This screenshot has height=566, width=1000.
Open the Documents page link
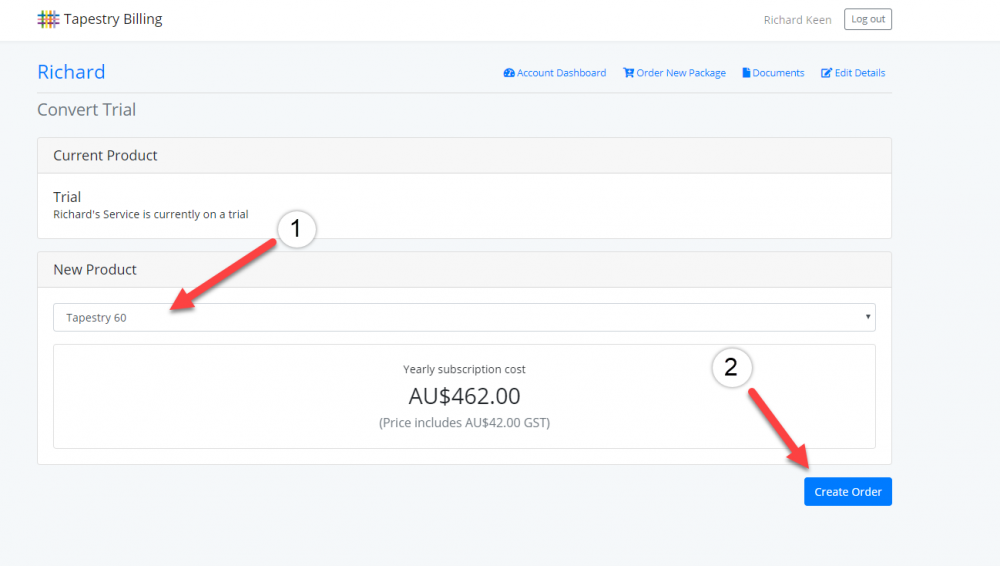(778, 73)
